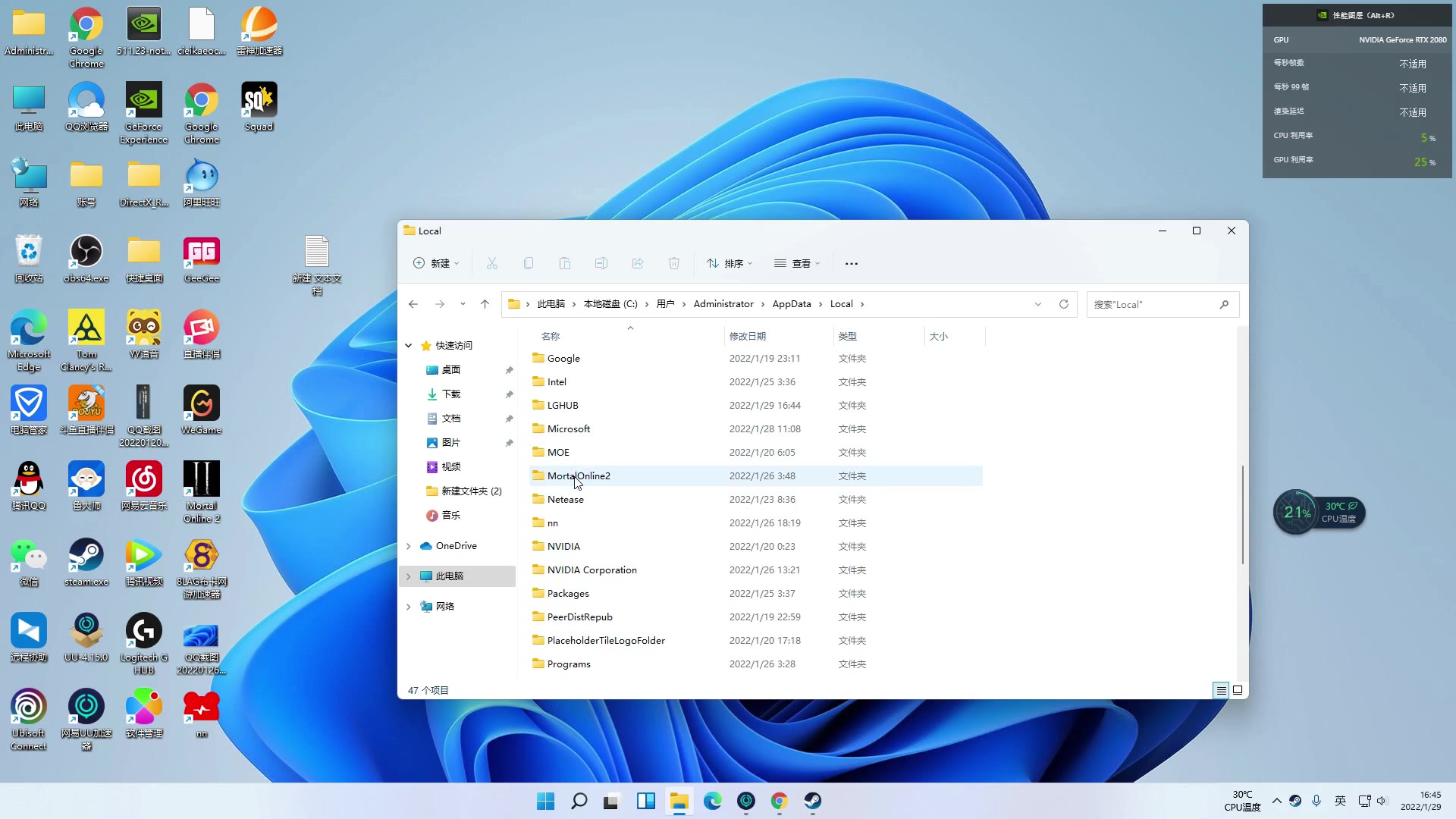Refresh the Local folder view
Image resolution: width=1456 pixels, height=819 pixels.
tap(1064, 304)
